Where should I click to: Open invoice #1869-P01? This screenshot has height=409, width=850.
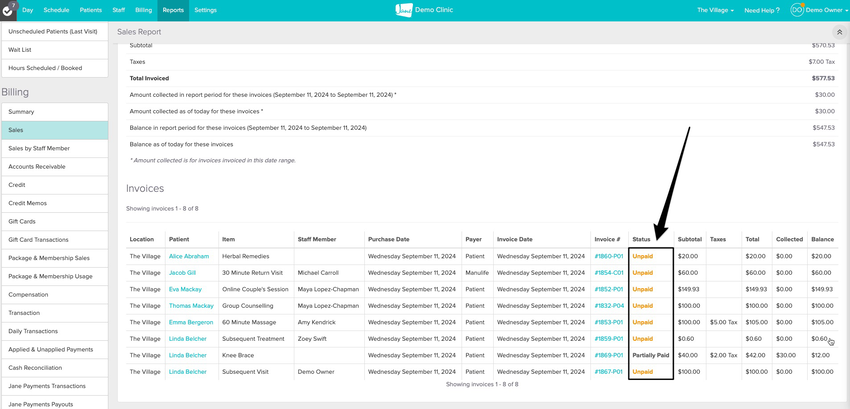pos(609,355)
